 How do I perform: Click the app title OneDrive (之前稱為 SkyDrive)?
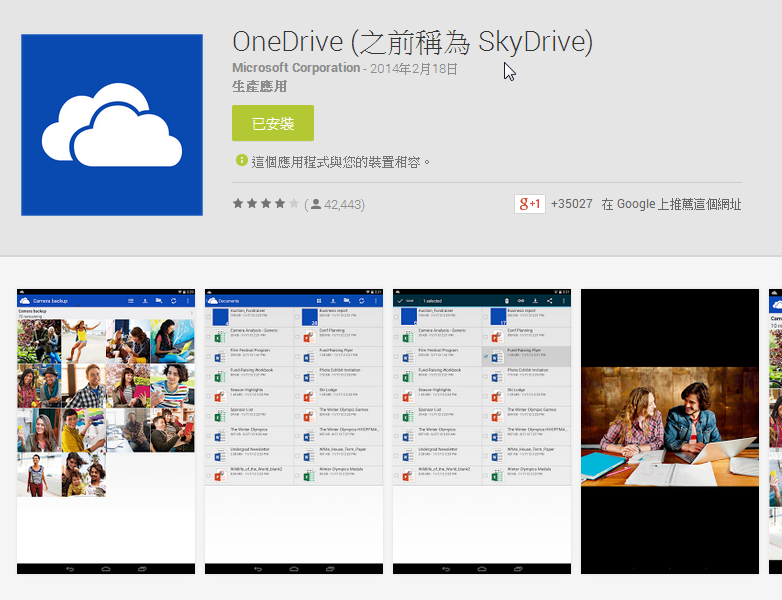[412, 42]
